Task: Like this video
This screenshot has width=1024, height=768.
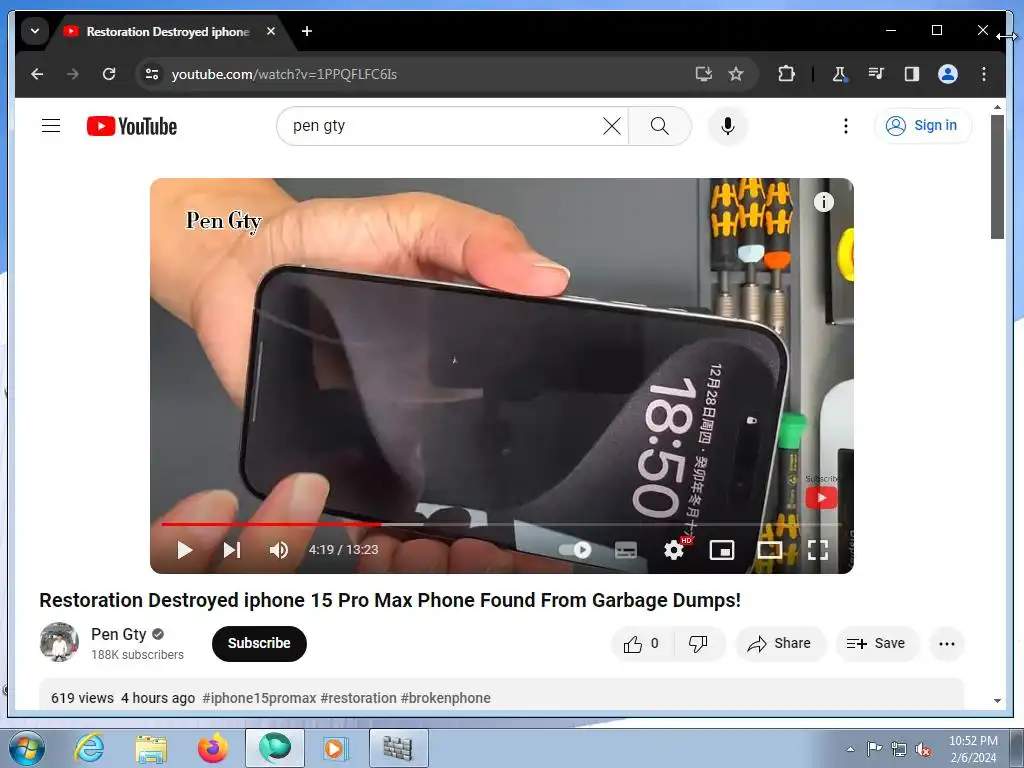Action: click(642, 644)
